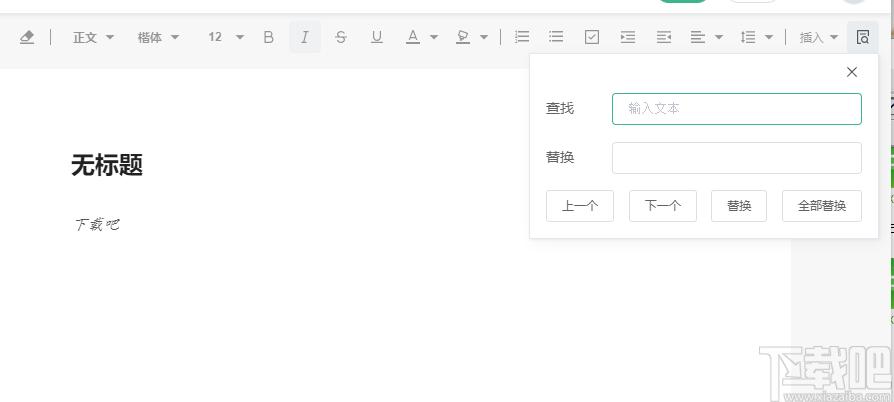Focus the 查找 search text field

click(x=737, y=109)
